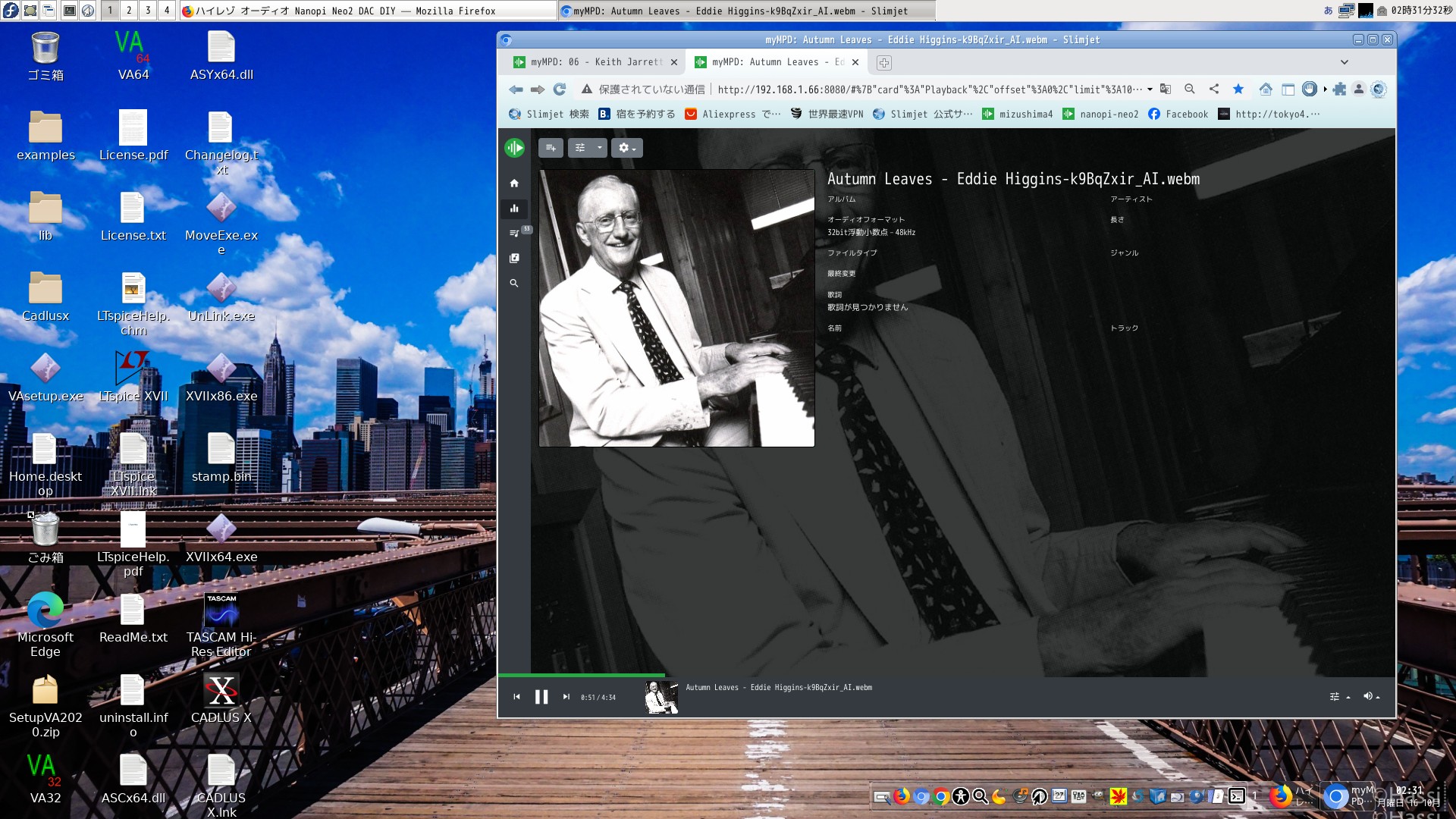
Task: Open workspace 2 in the top panel
Action: click(129, 11)
